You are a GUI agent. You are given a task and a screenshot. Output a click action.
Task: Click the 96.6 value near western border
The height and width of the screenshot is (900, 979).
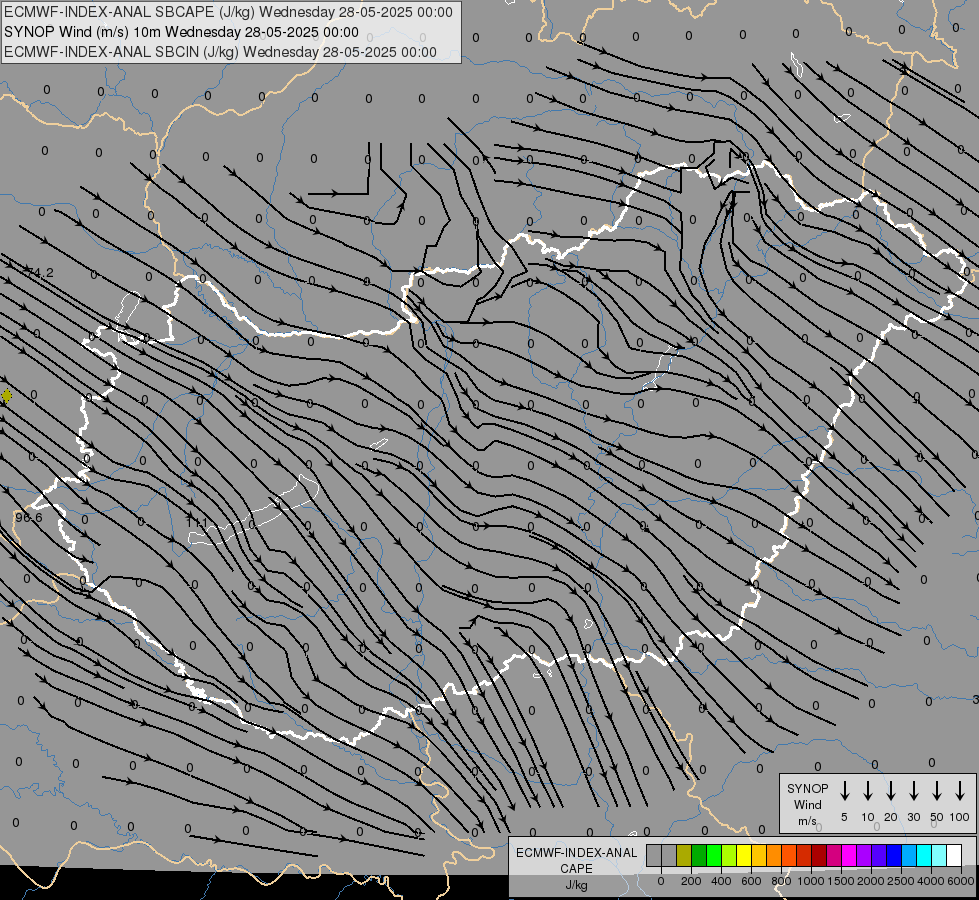29,518
